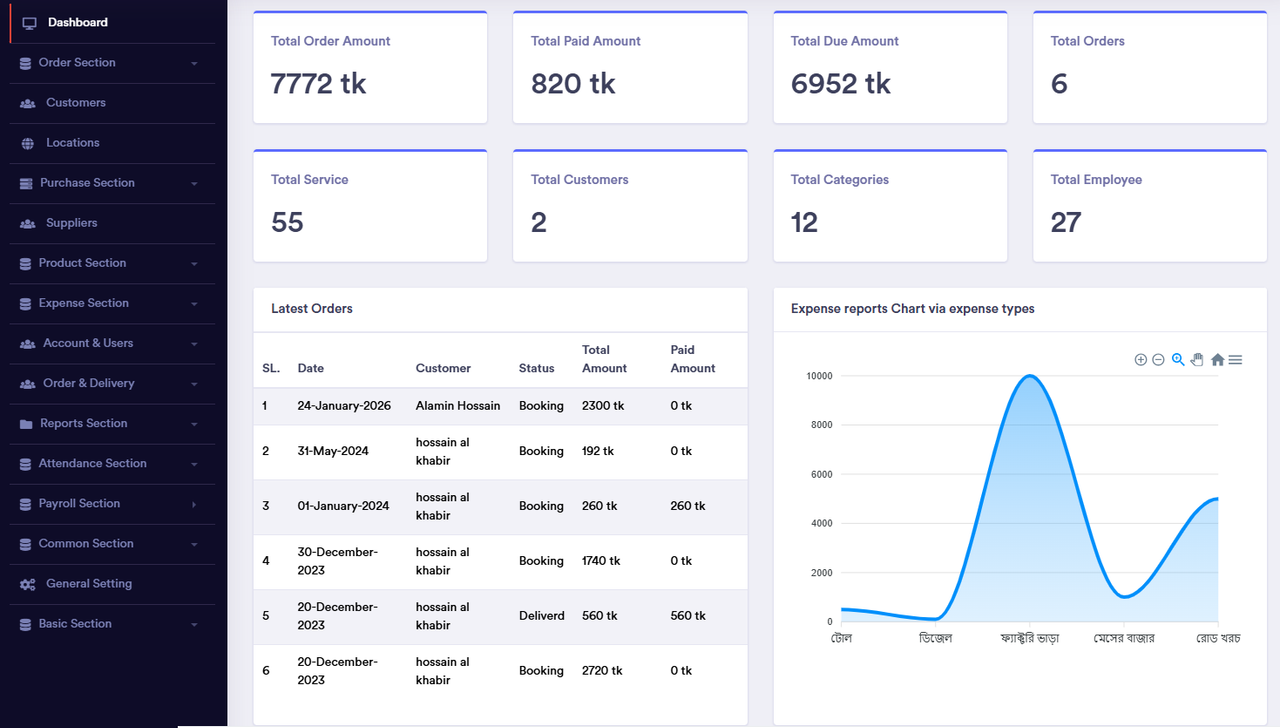The height and width of the screenshot is (728, 1280).
Task: Activate chart selection zoom magnifier tool
Action: [1178, 360]
